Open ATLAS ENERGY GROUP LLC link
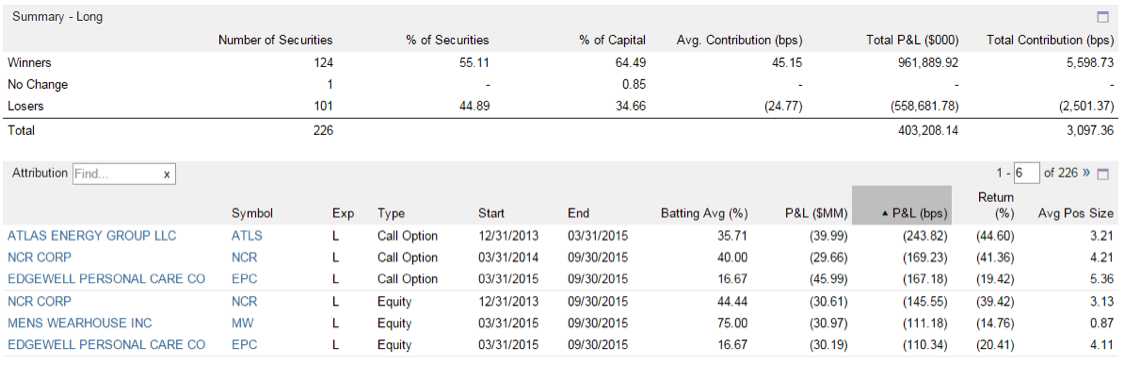 click(92, 235)
